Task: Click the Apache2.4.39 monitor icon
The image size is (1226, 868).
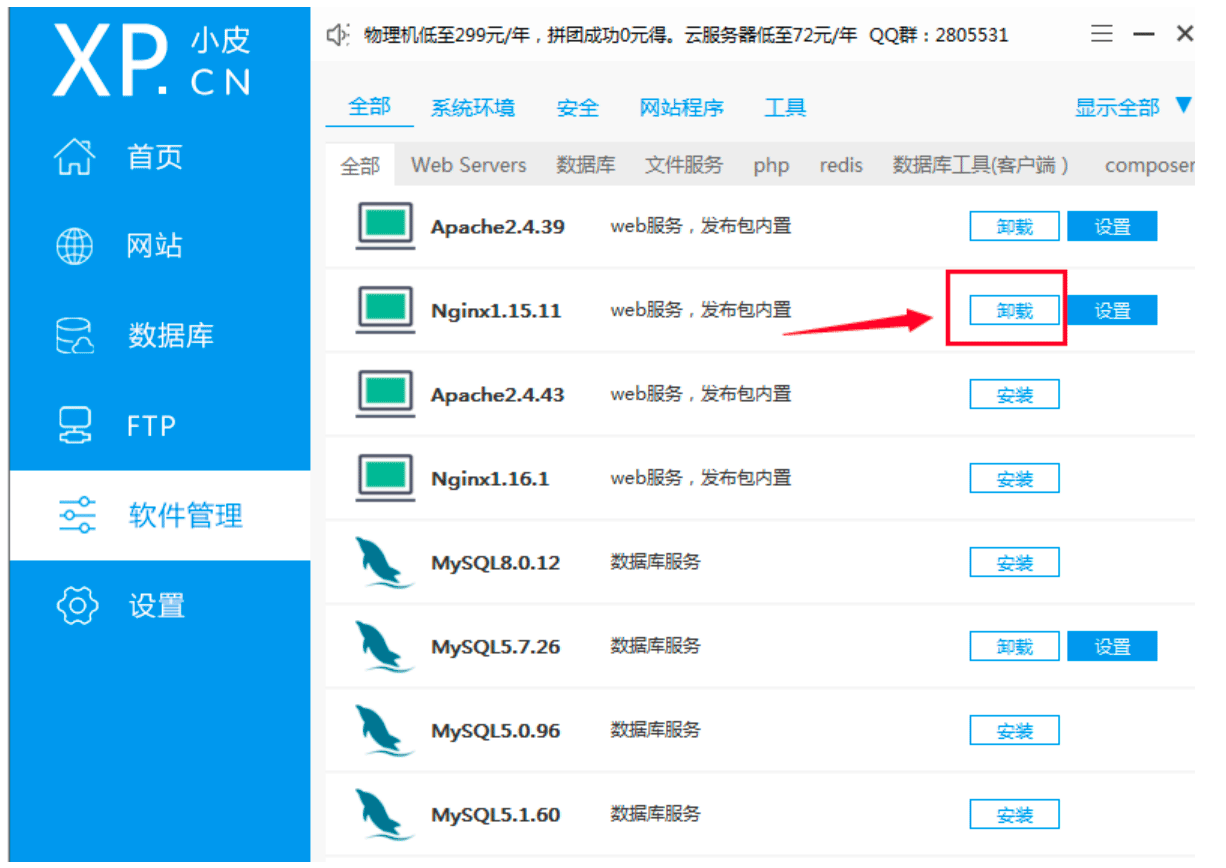Action: (385, 226)
